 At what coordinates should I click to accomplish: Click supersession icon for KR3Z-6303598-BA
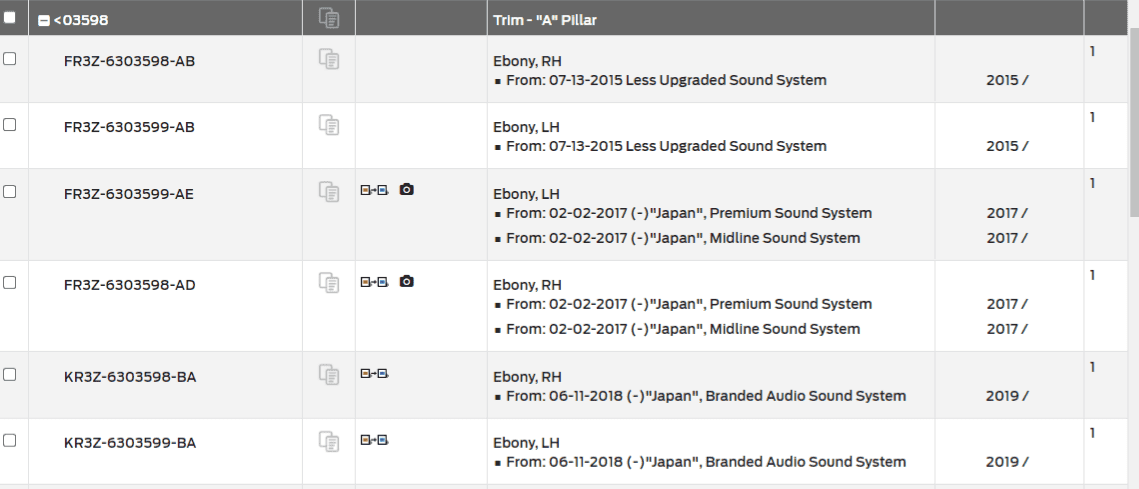click(x=375, y=373)
